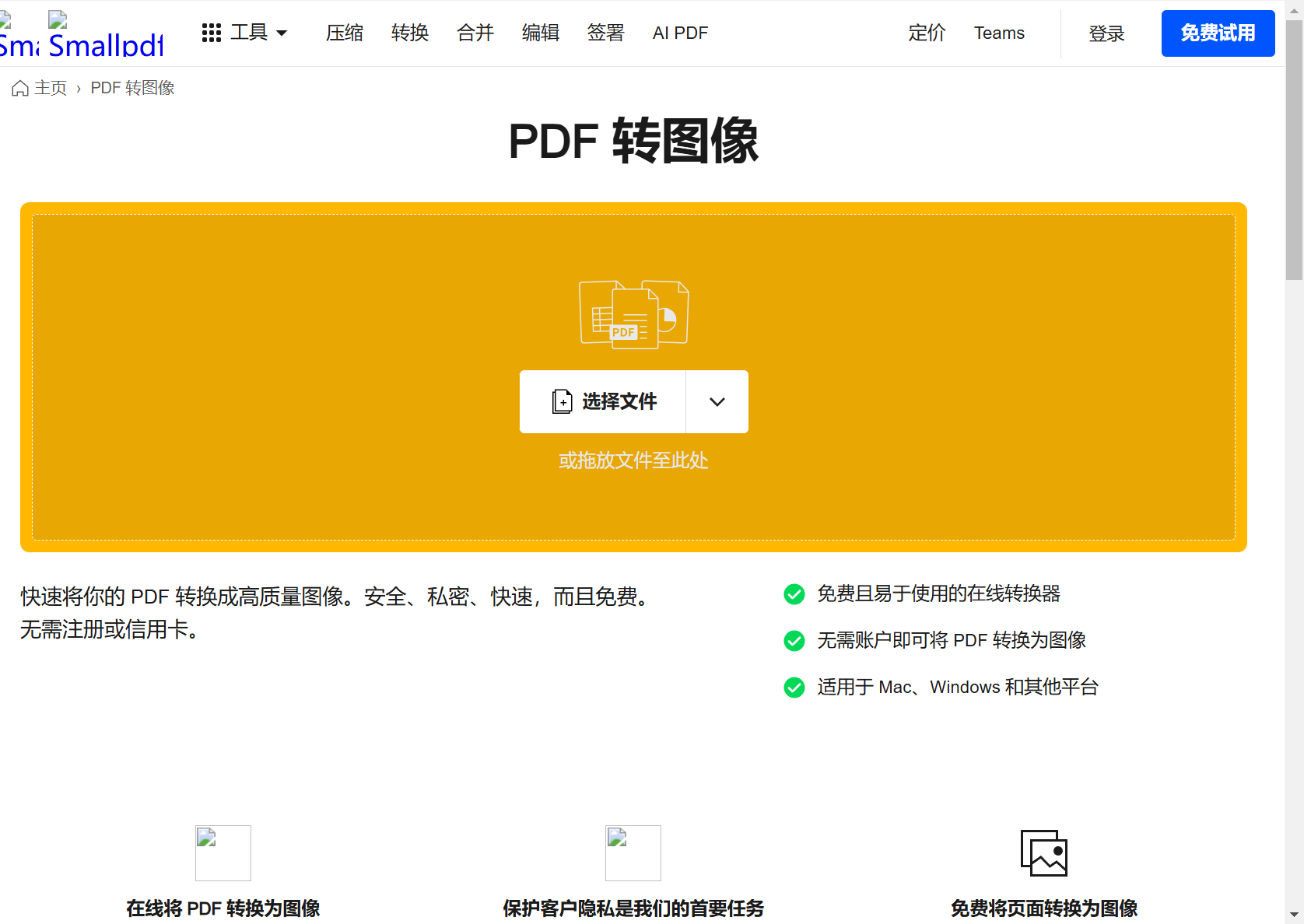Screen dimensions: 1304x924
Task: Open the 转换 menu item
Action: tap(410, 33)
